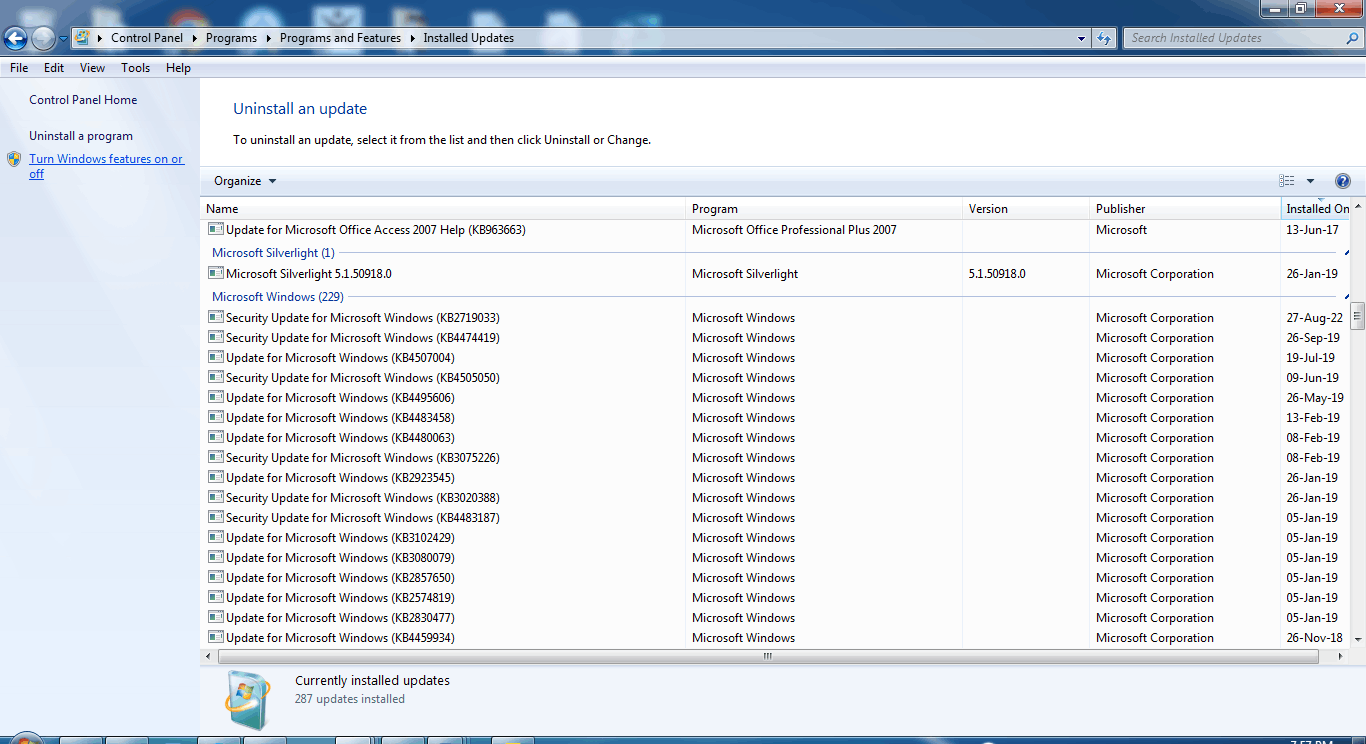Screen dimensions: 1366x744
Task: Click icon of Update KB3080079
Action: pos(215,557)
